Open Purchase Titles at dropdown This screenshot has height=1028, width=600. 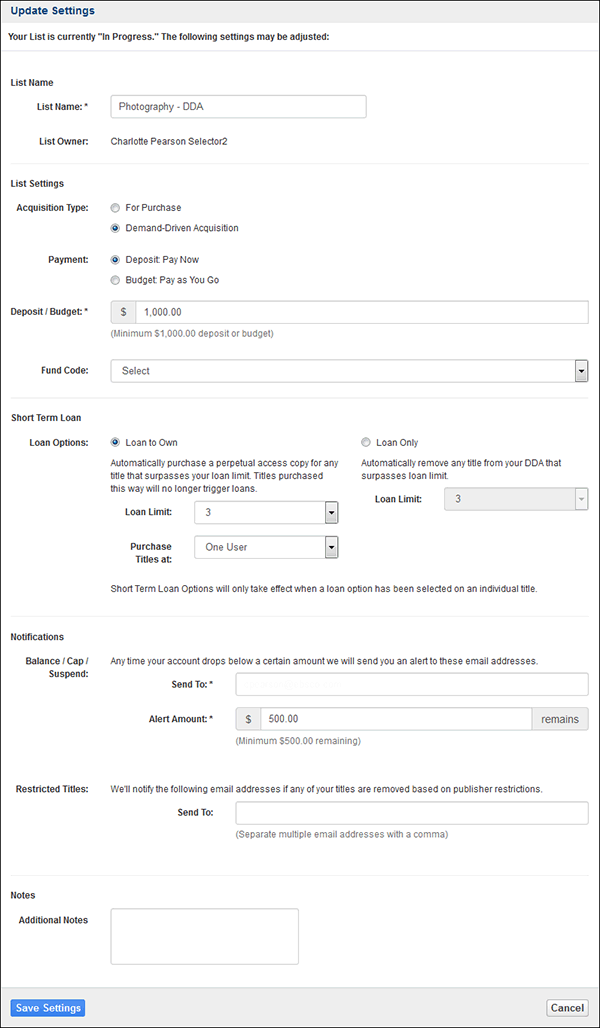[266, 547]
